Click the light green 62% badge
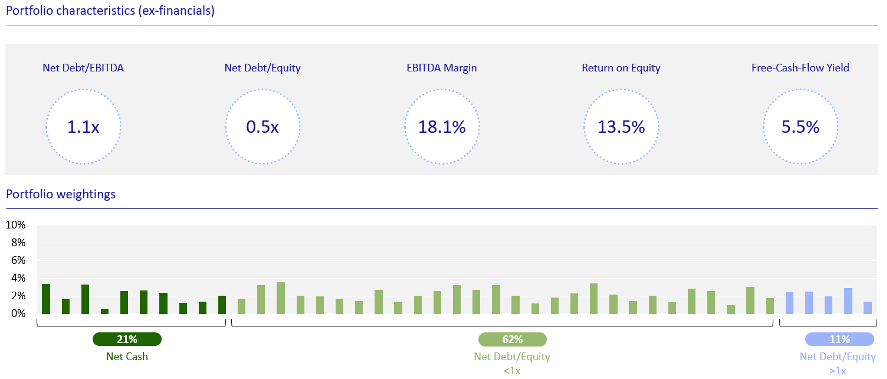This screenshot has width=887, height=379. pos(513,339)
